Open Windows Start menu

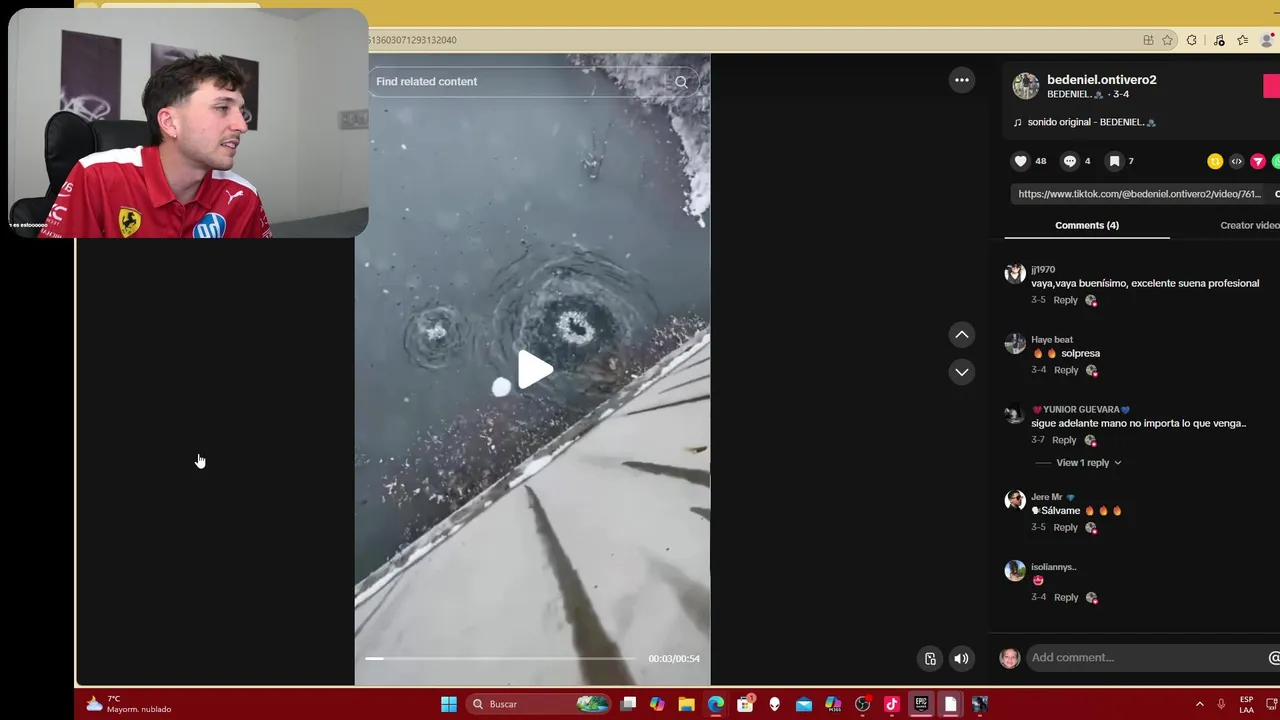(449, 704)
